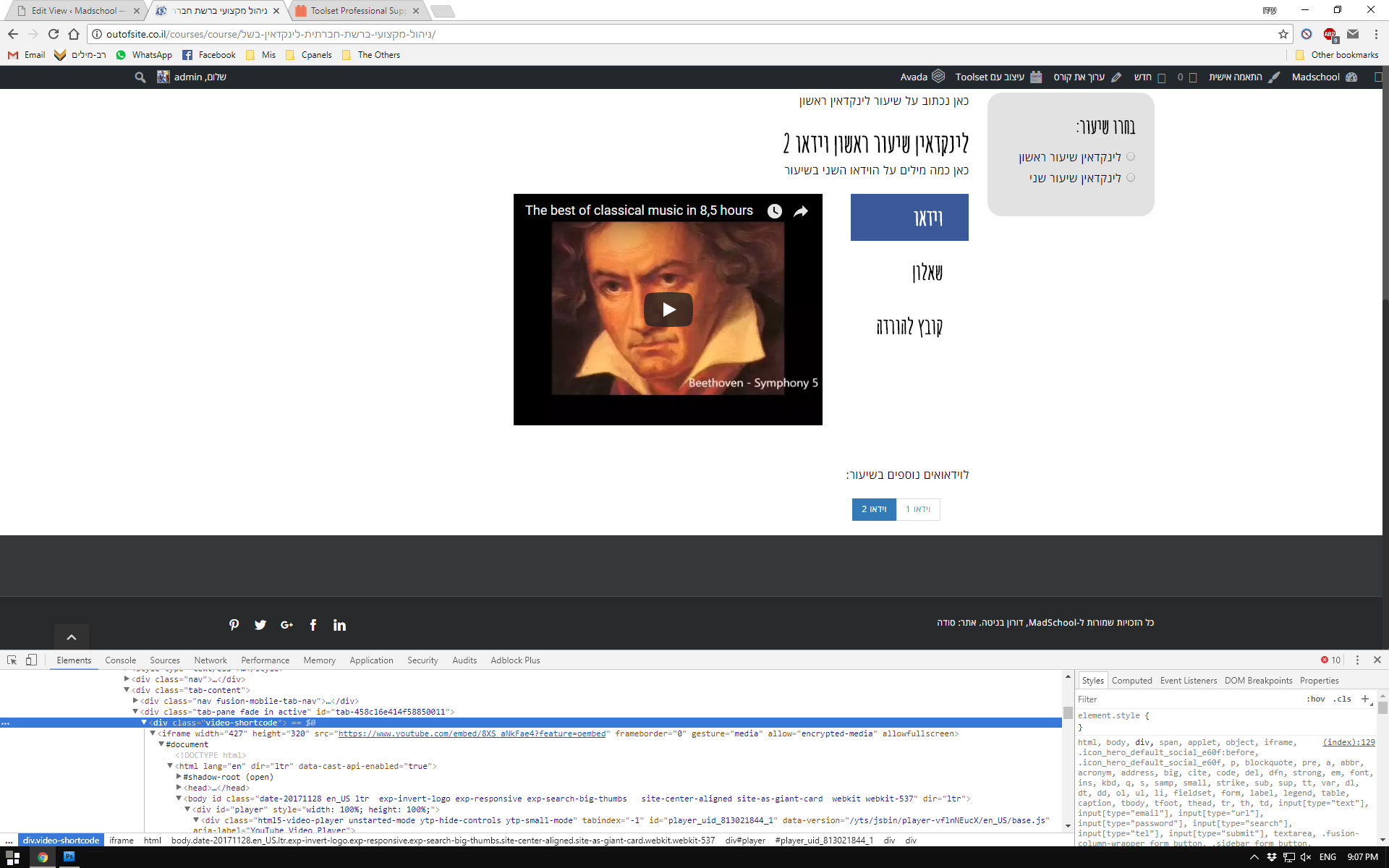The image size is (1389, 868).
Task: Expand the div class="nav" node
Action: point(127,679)
